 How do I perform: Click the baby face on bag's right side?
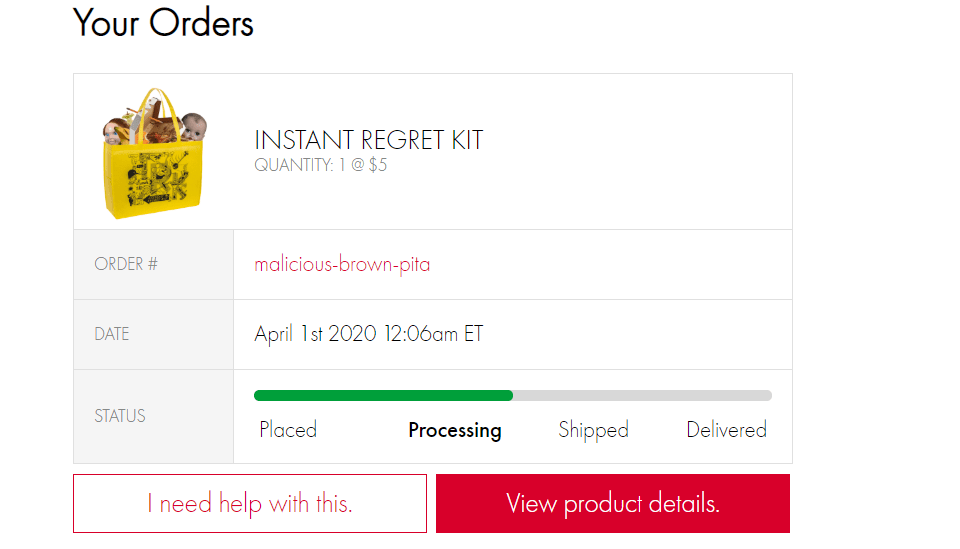click(x=192, y=128)
